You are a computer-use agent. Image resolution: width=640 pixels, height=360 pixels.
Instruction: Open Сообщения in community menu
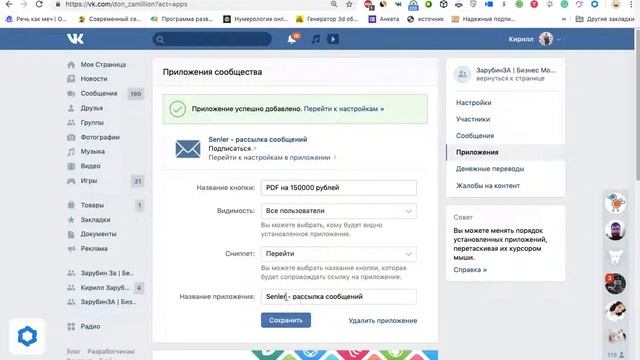click(x=475, y=136)
